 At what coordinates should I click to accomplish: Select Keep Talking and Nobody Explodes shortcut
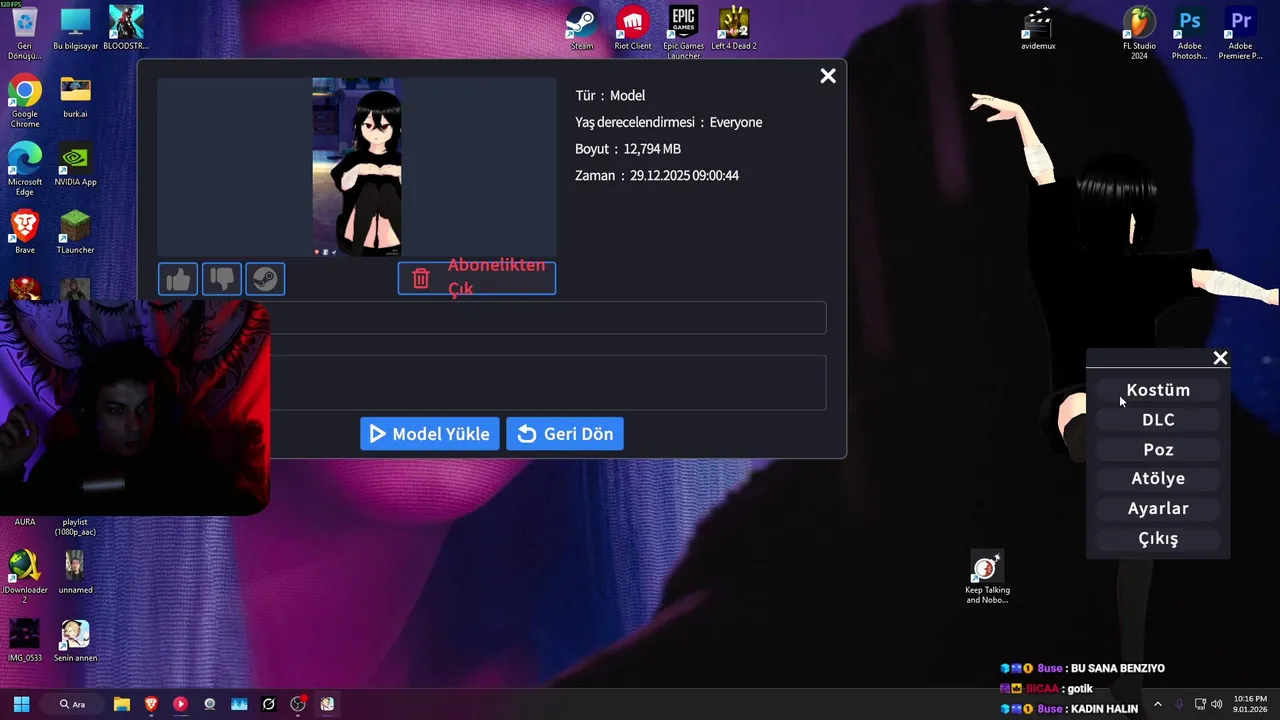tap(987, 577)
